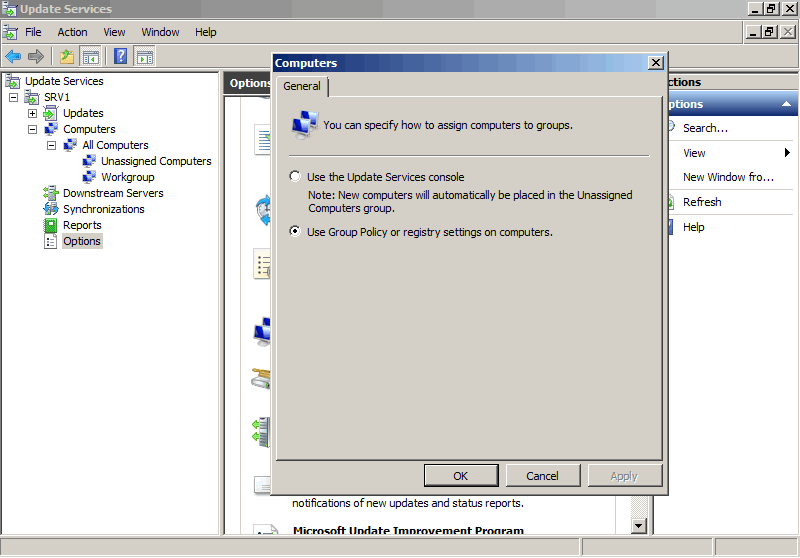The width and height of the screenshot is (800, 558).
Task: Open the Window menu
Action: (x=160, y=32)
